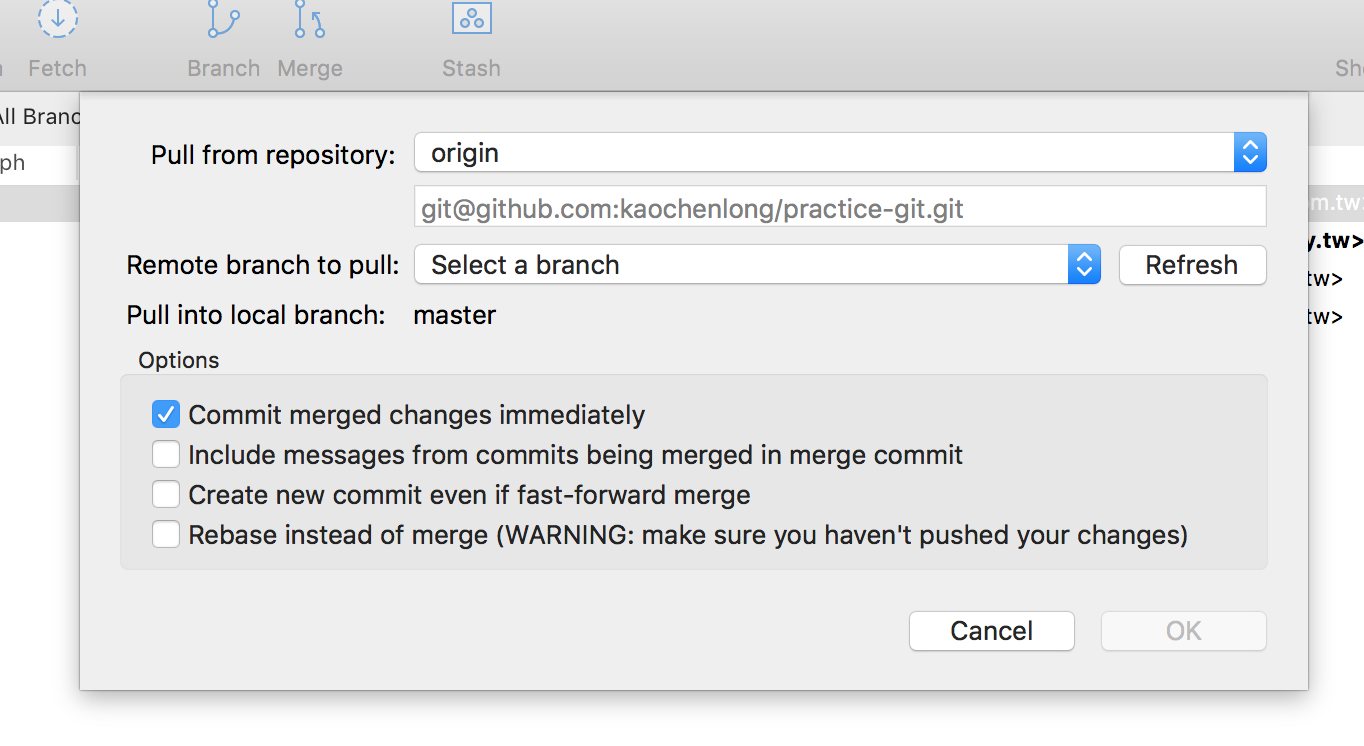
Task: Uncheck Commit merged changes immediately
Action: (x=166, y=415)
